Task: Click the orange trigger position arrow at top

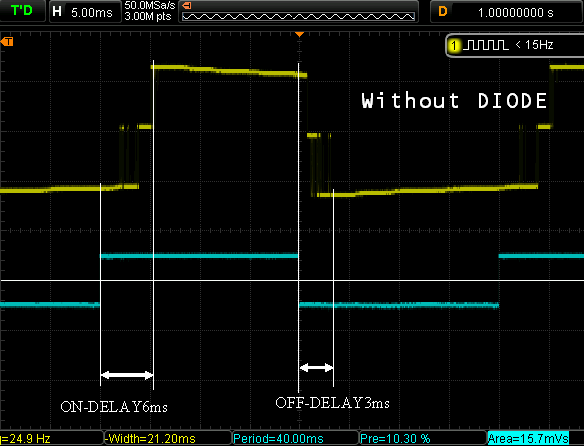Action: click(x=299, y=35)
